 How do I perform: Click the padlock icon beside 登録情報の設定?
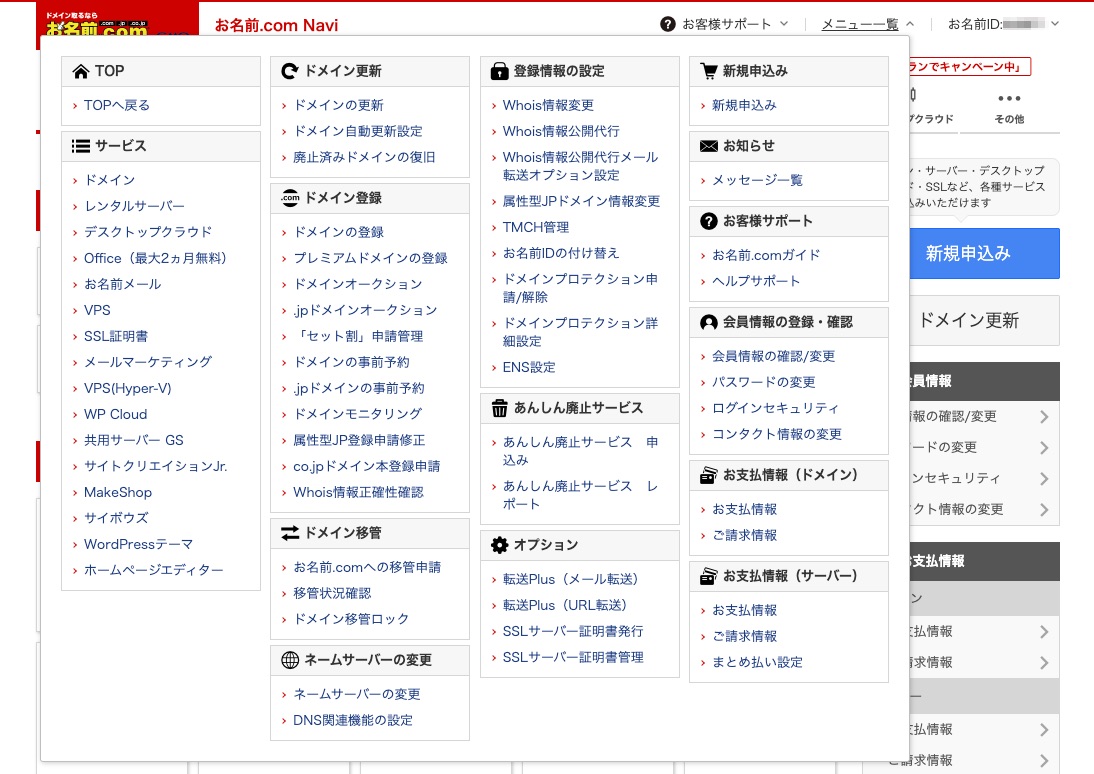pos(500,71)
